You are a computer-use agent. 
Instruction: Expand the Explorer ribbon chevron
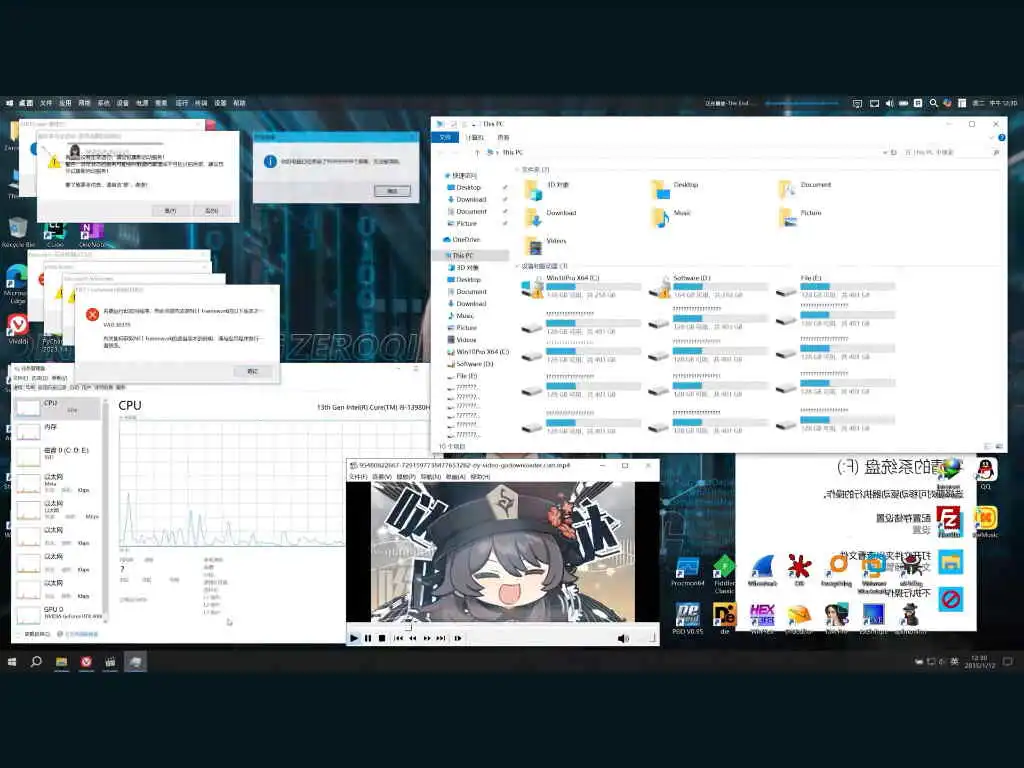[x=992, y=137]
